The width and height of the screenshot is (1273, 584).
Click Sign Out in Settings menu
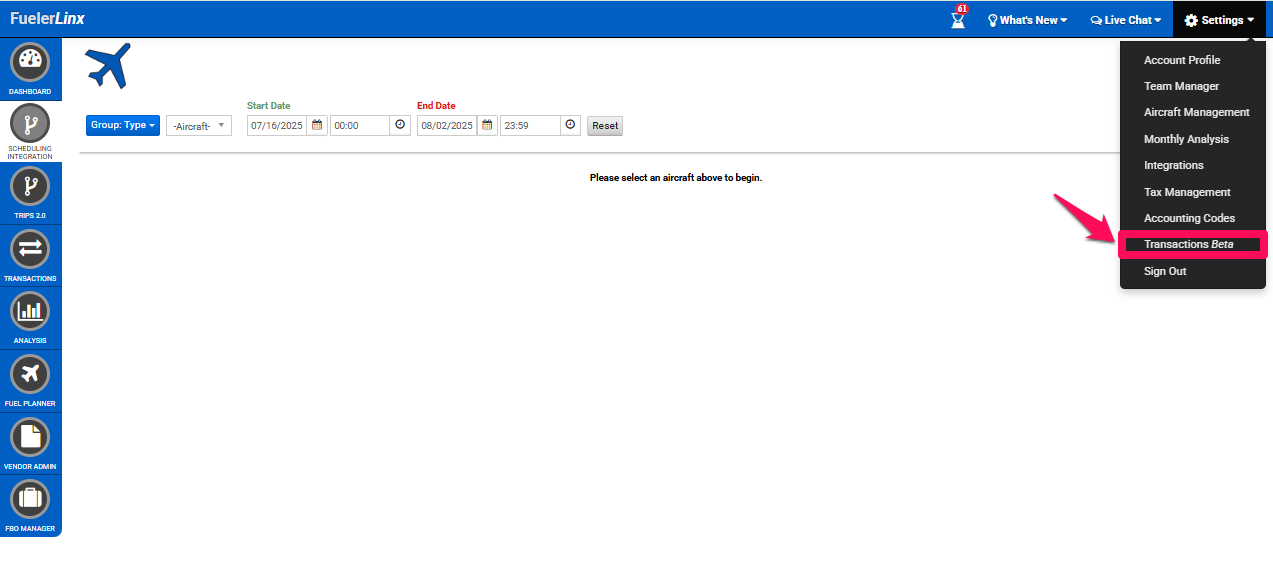pos(1165,271)
